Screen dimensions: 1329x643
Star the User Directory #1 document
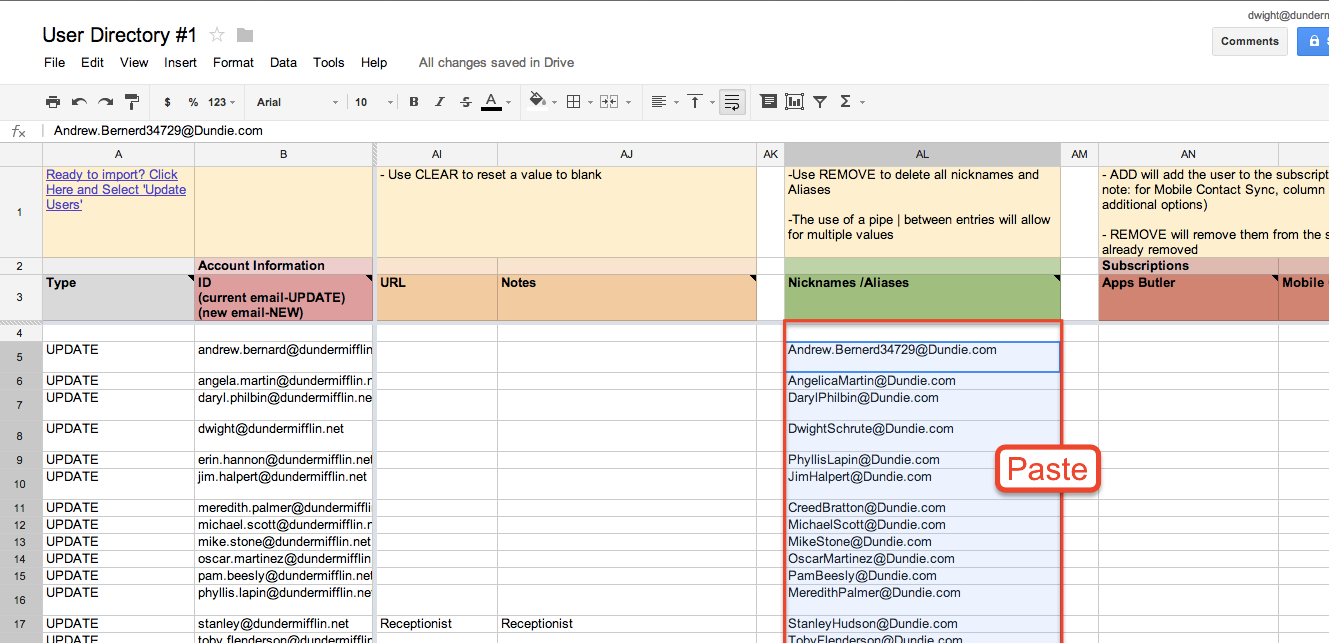[x=217, y=35]
